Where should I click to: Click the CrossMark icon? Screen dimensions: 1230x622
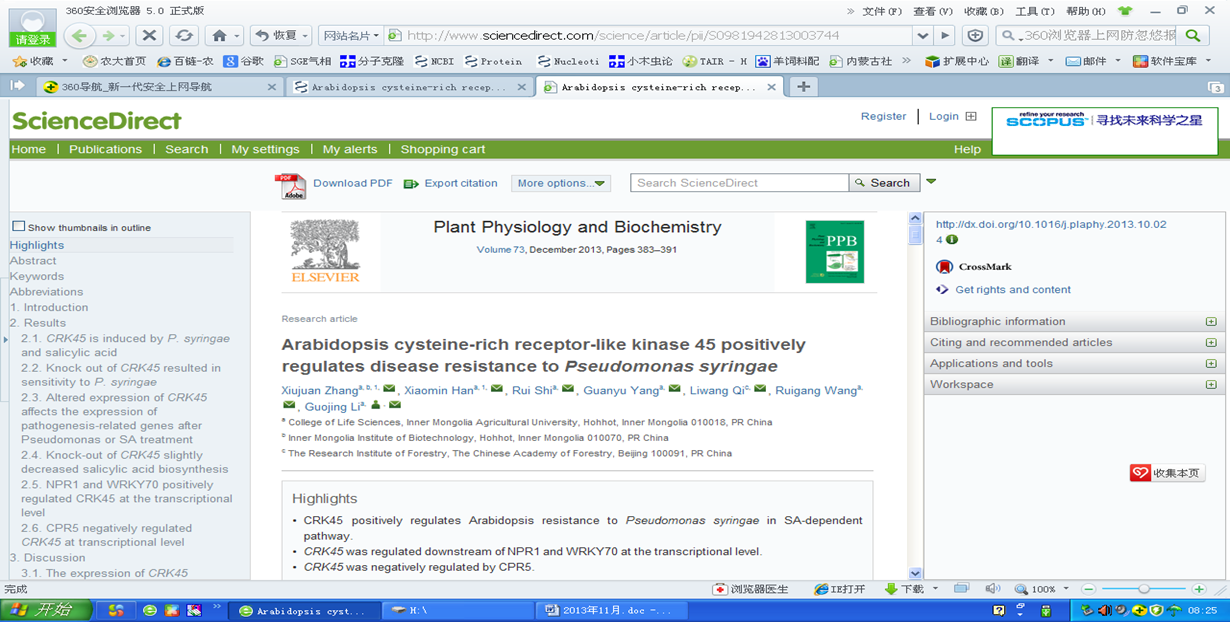944,267
